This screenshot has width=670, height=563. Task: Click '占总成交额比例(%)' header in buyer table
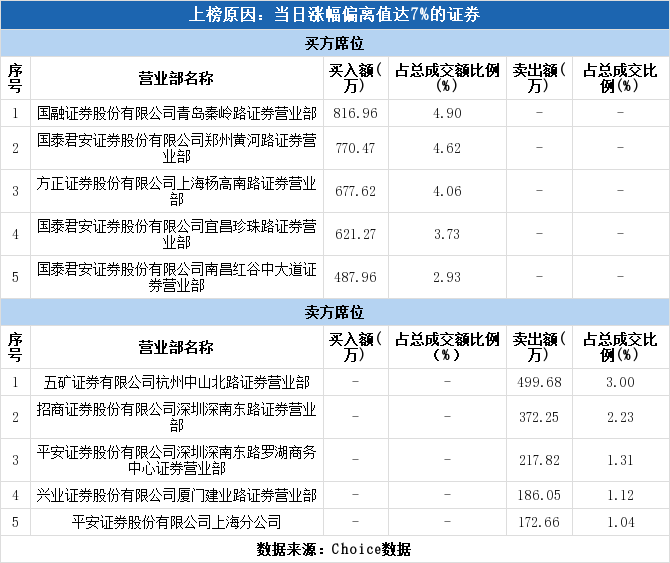447,78
